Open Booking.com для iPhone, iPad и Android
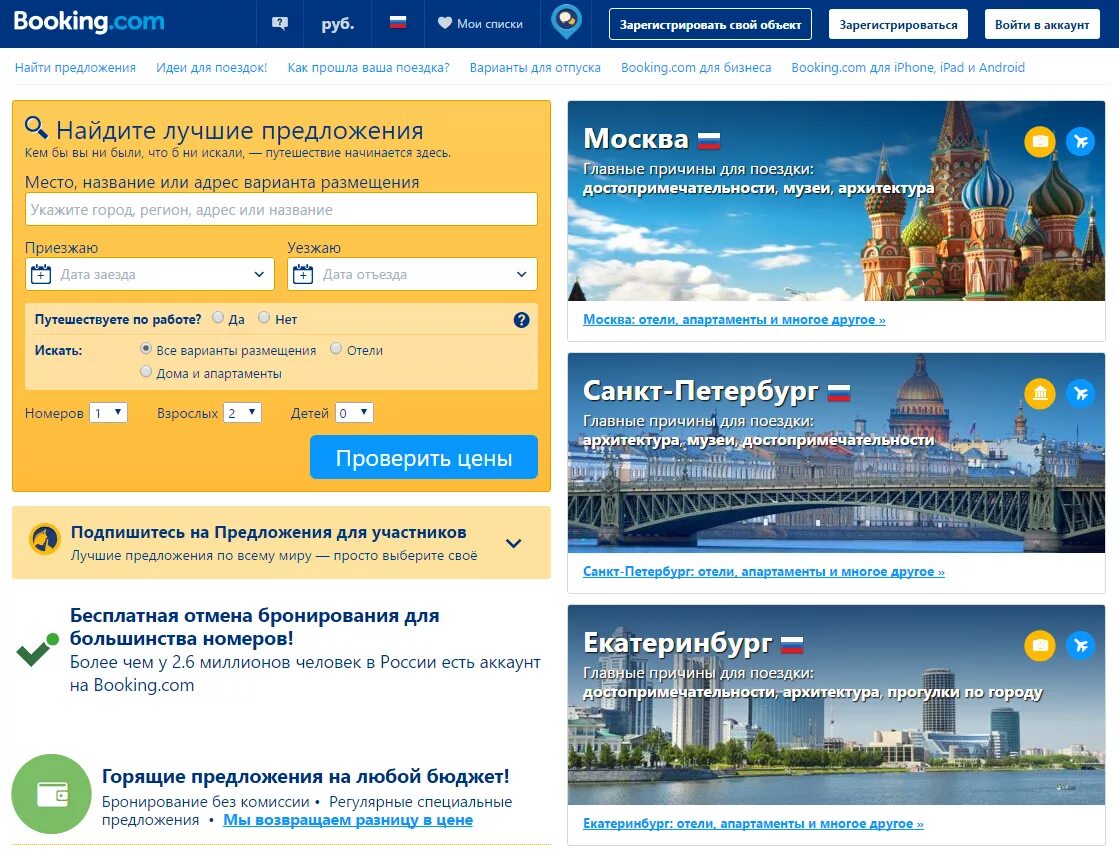The image size is (1119, 850). click(908, 68)
